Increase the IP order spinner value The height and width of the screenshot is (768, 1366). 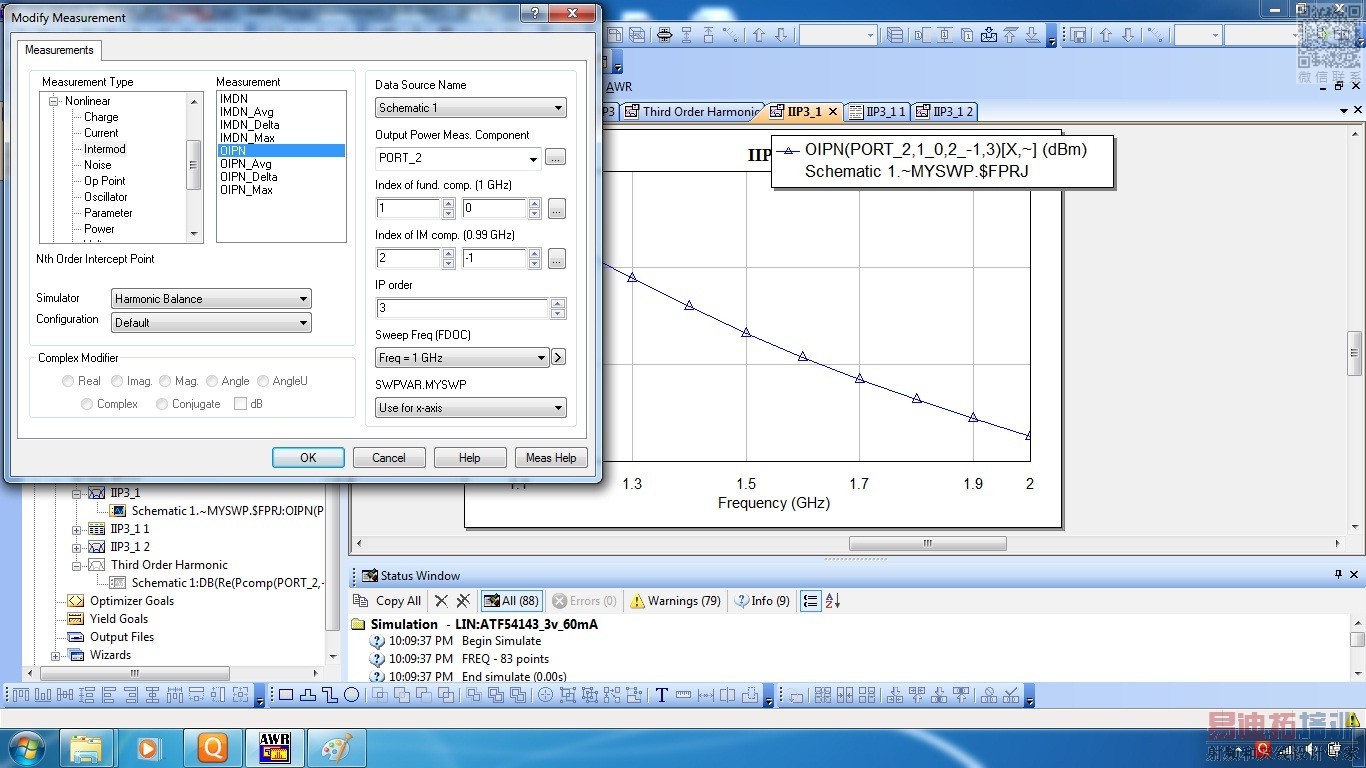click(x=558, y=304)
